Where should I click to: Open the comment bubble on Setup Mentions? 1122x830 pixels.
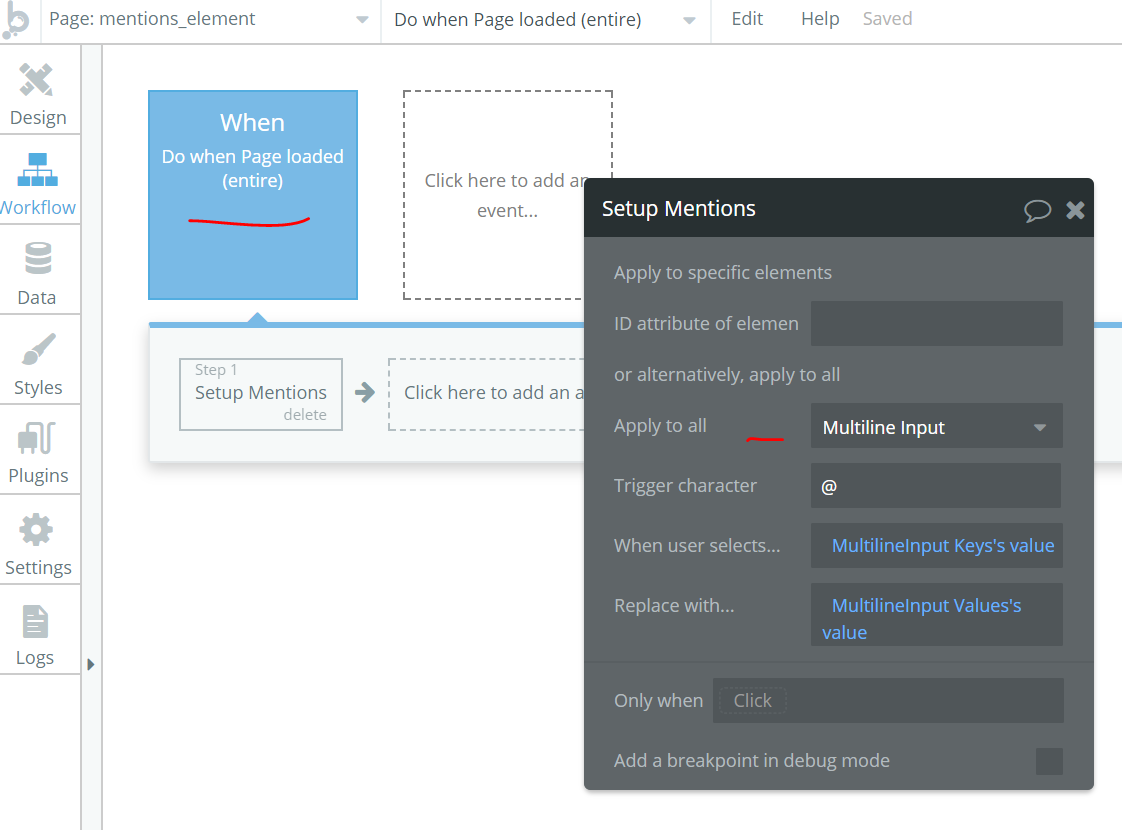pos(1039,210)
